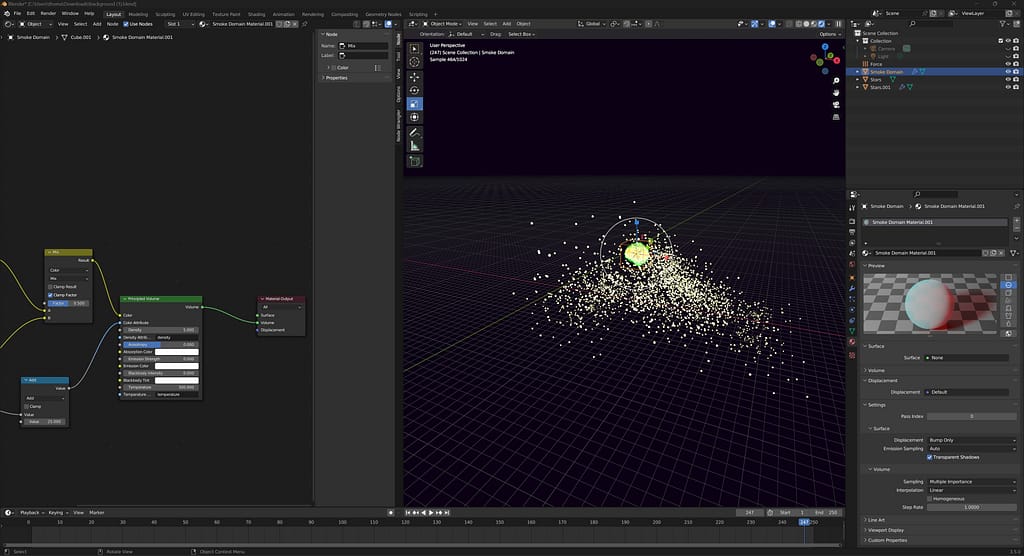Click the Annotate pencil tool
1024x556 pixels.
[415, 132]
